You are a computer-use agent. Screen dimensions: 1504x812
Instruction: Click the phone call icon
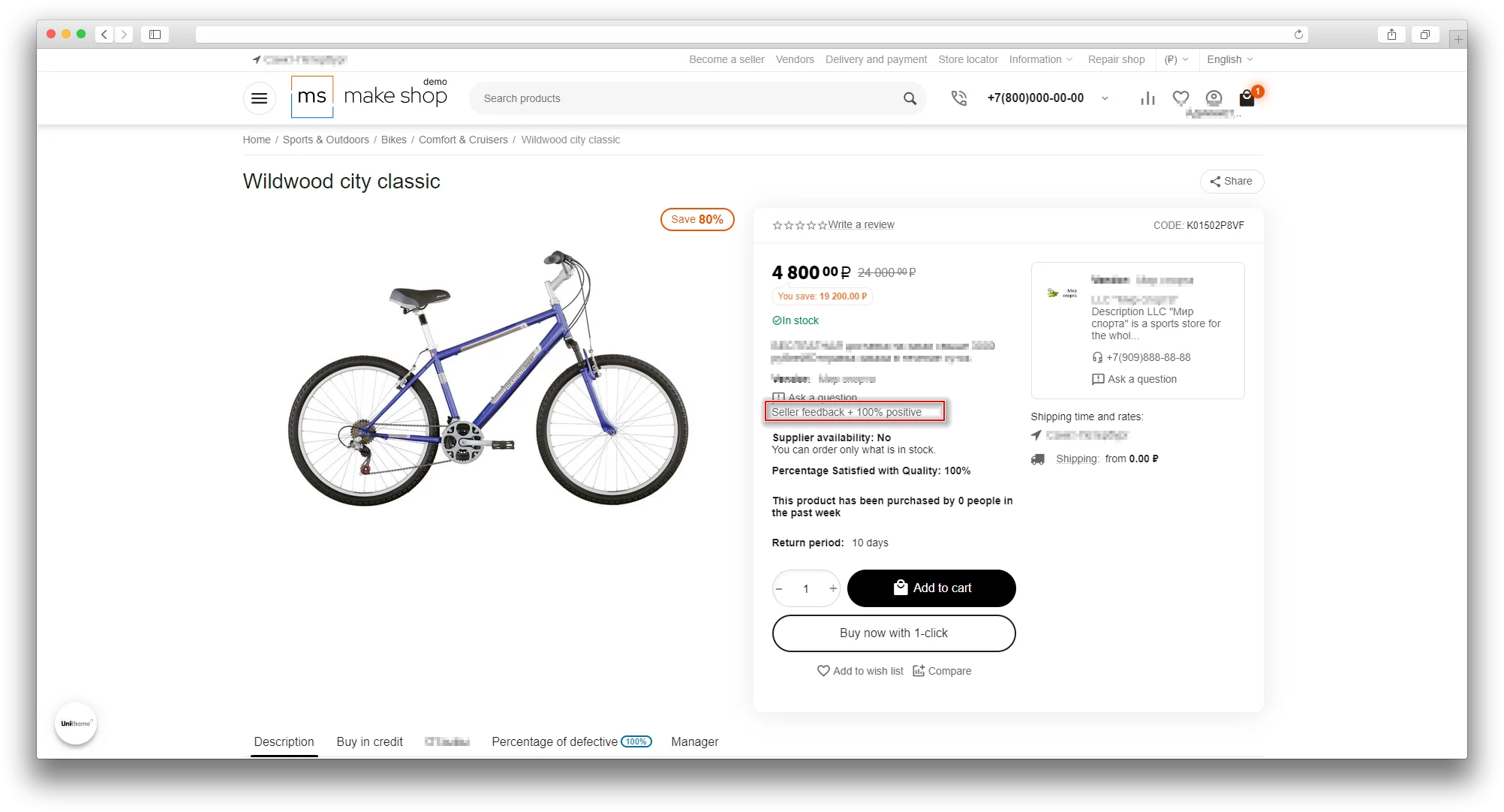[958, 98]
